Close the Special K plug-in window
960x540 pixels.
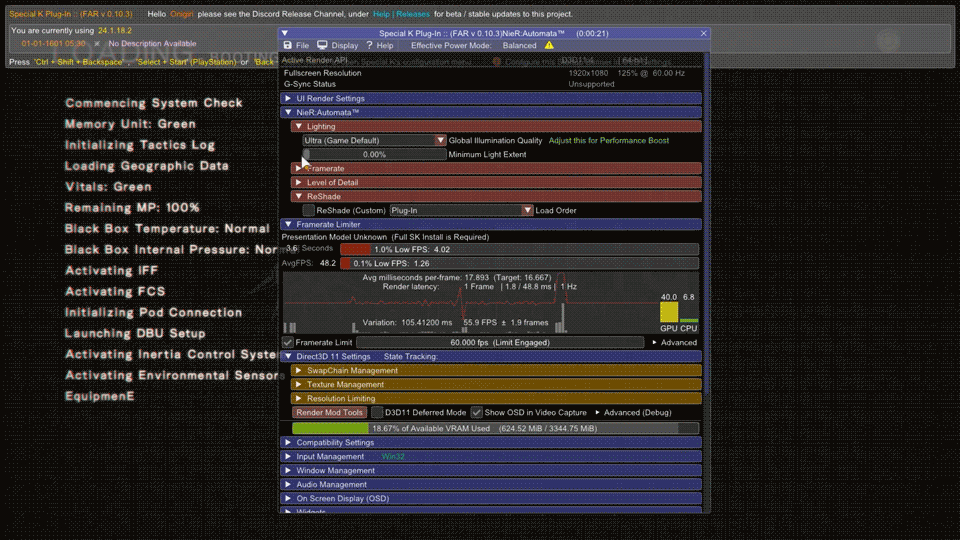704,33
